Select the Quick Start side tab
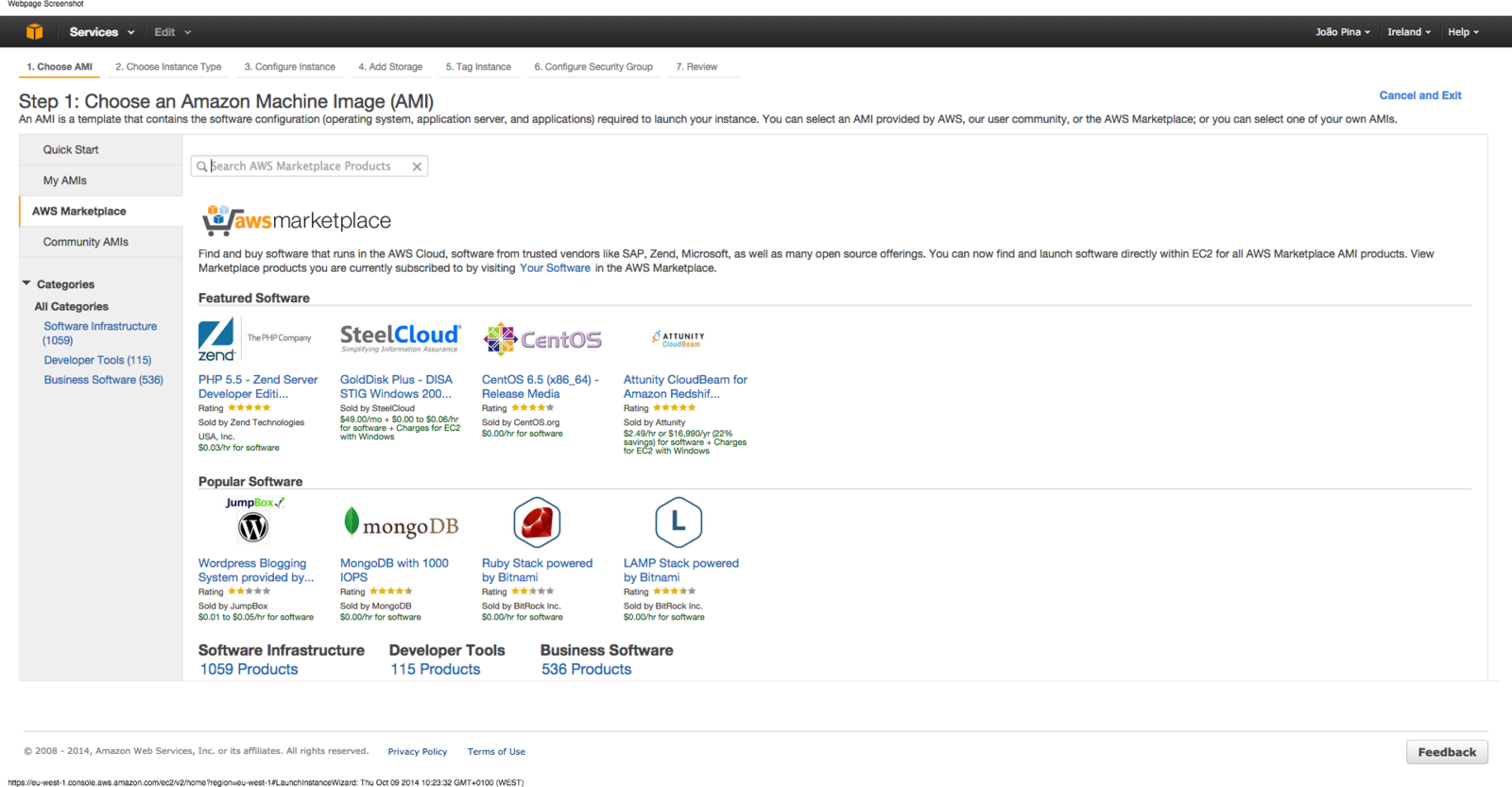Image resolution: width=1512 pixels, height=787 pixels. point(100,149)
